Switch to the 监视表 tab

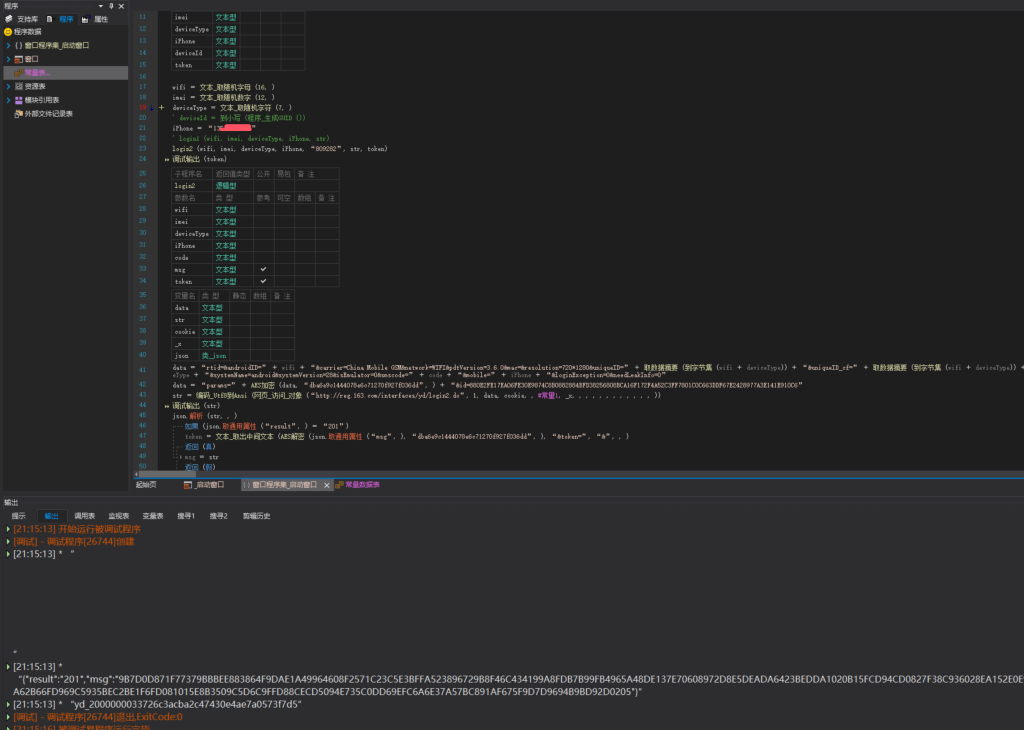point(119,516)
